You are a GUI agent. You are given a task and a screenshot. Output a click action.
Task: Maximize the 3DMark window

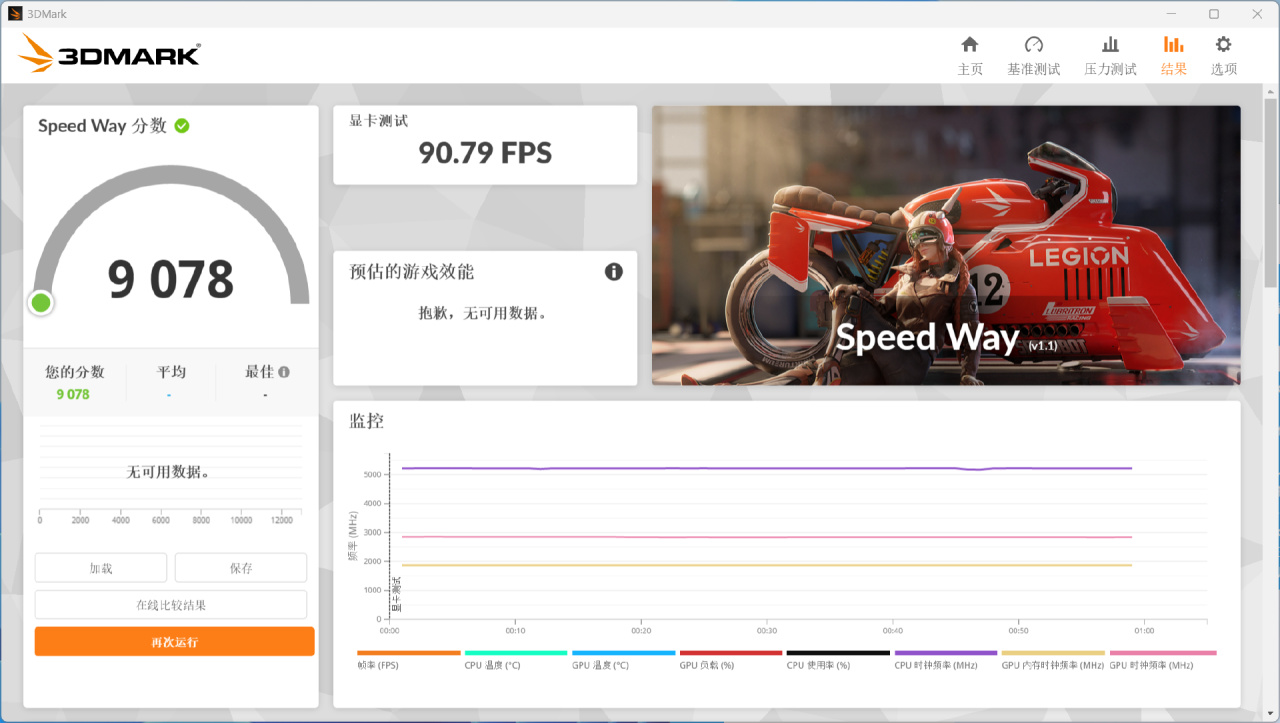(x=1214, y=14)
